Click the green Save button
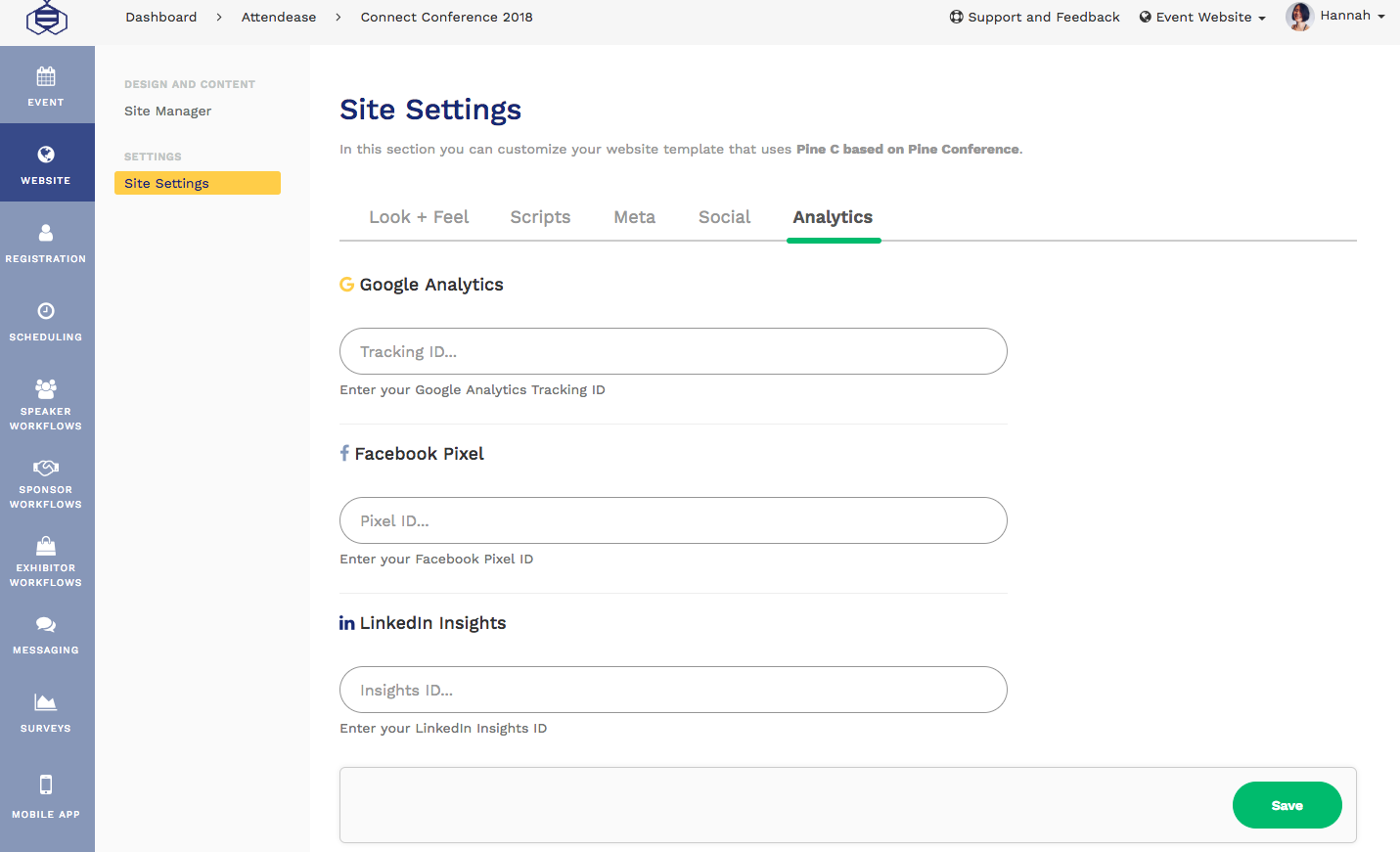The image size is (1400, 852). tap(1287, 805)
